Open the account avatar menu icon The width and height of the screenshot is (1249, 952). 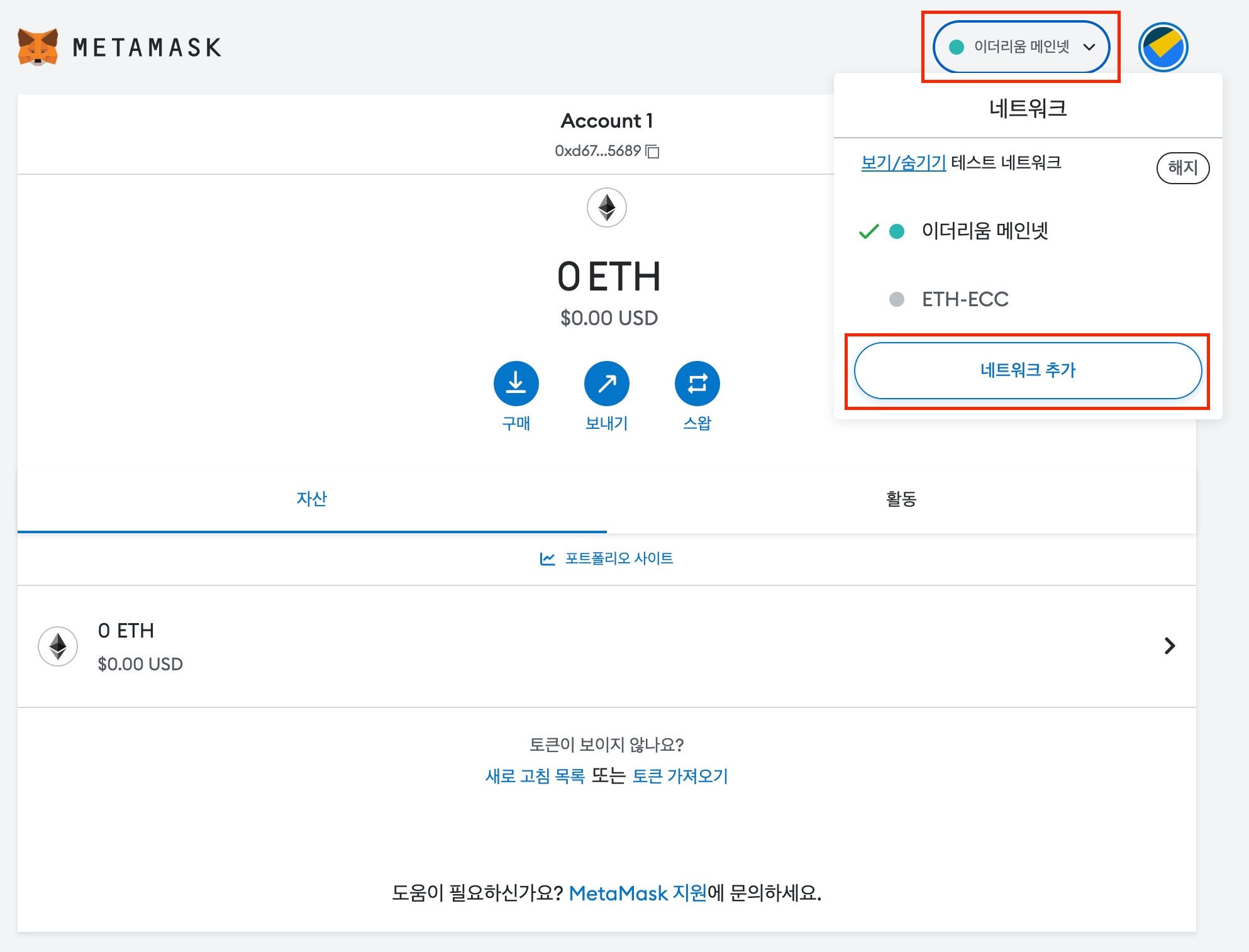(x=1162, y=47)
